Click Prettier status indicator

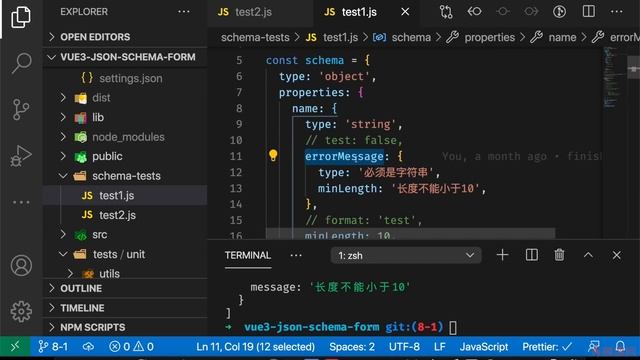[x=547, y=347]
